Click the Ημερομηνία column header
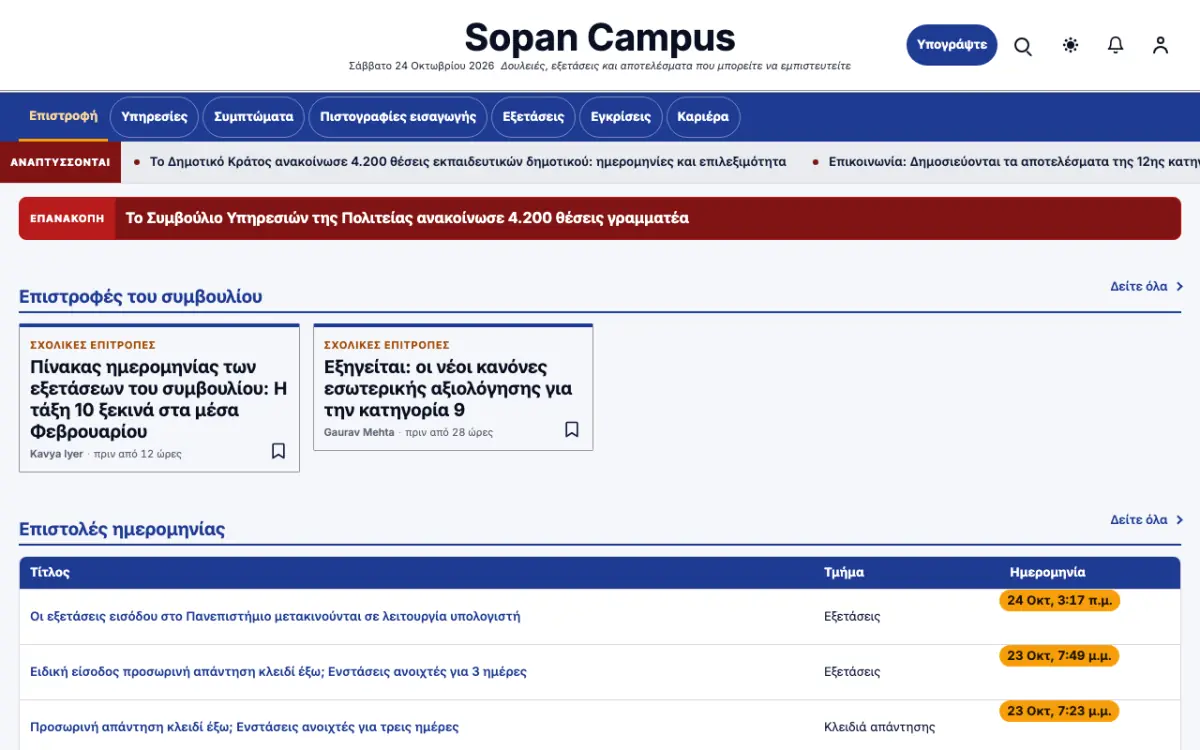This screenshot has height=750, width=1200. pyautogui.click(x=1047, y=572)
